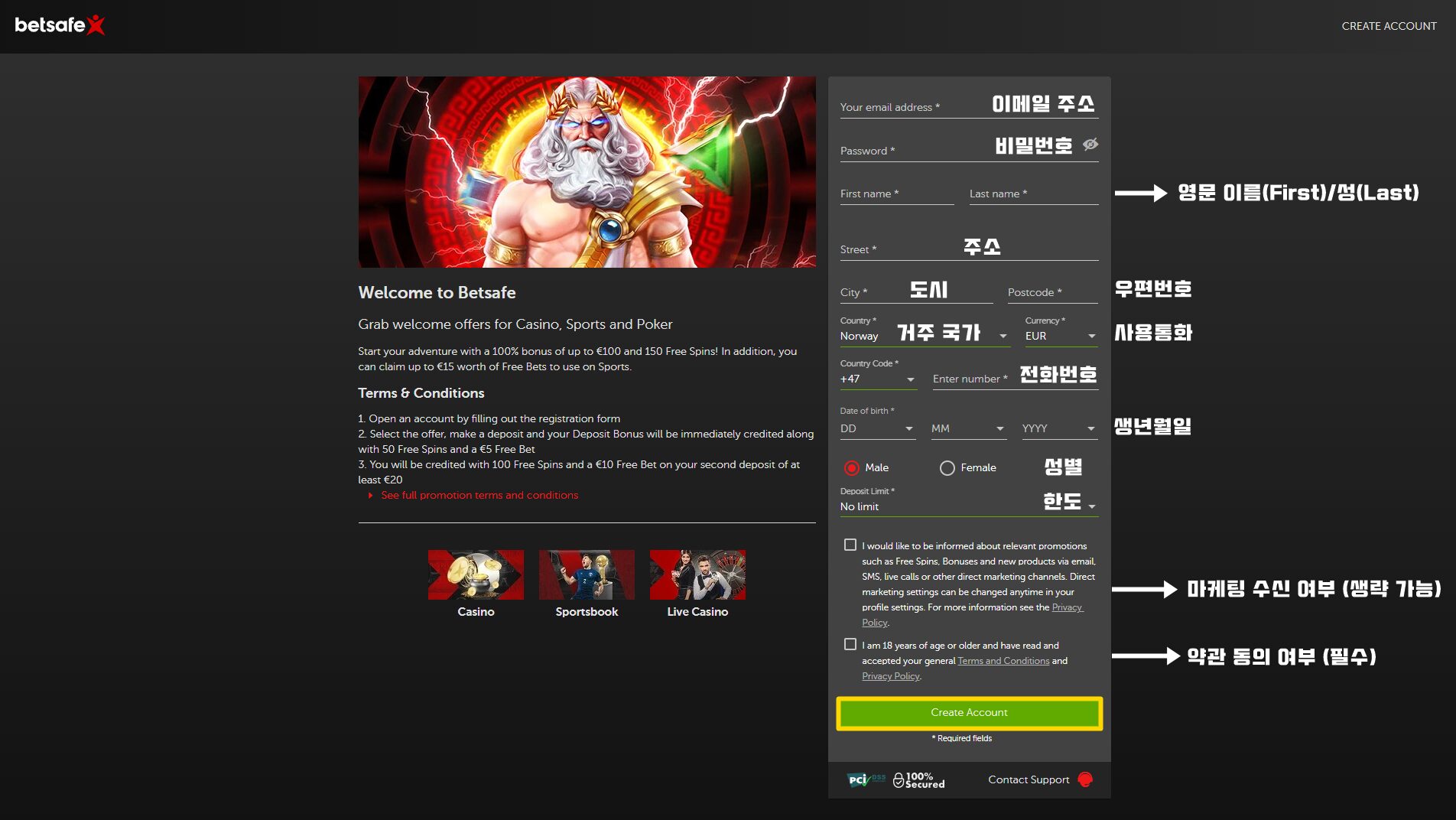Click the Betsafe logo
The height and width of the screenshot is (820, 1456).
pos(60,25)
